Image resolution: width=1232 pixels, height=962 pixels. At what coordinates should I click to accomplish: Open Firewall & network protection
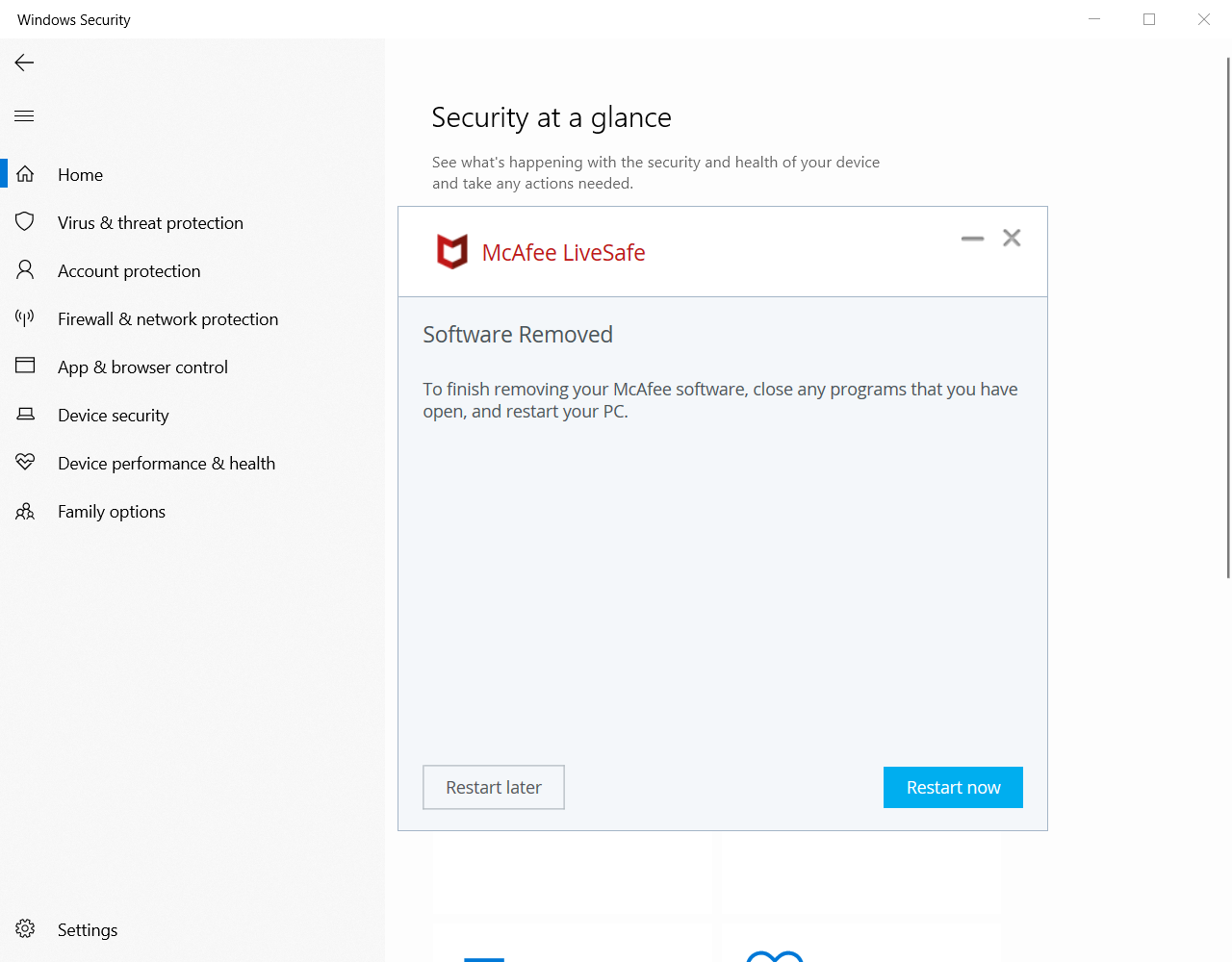[192, 318]
